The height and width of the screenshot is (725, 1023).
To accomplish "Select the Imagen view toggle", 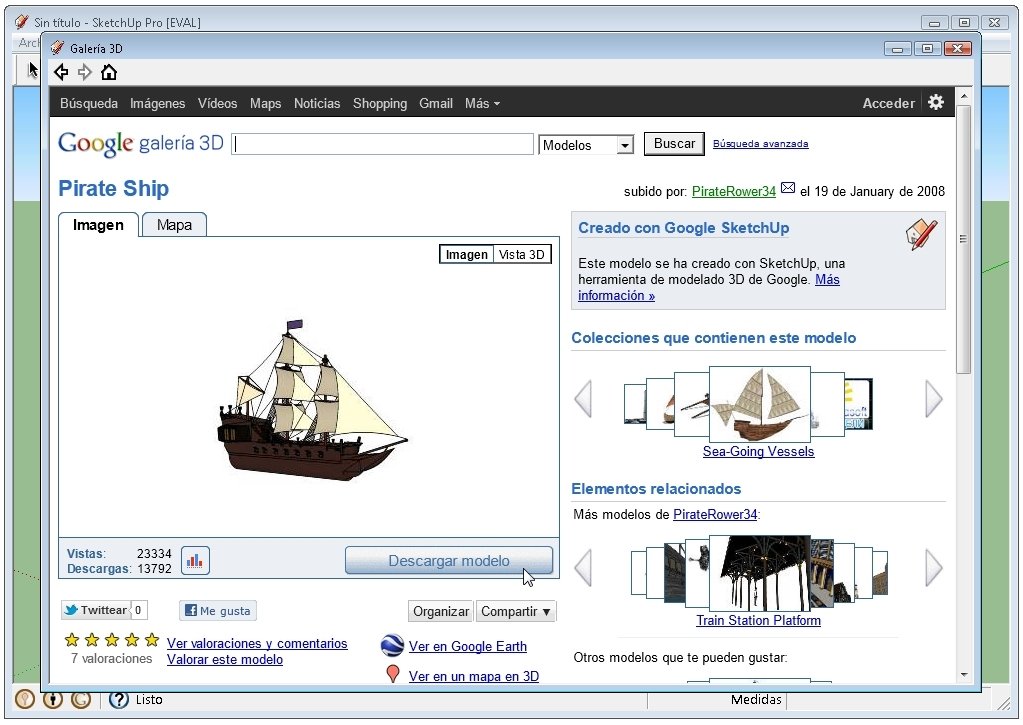I will [x=466, y=255].
